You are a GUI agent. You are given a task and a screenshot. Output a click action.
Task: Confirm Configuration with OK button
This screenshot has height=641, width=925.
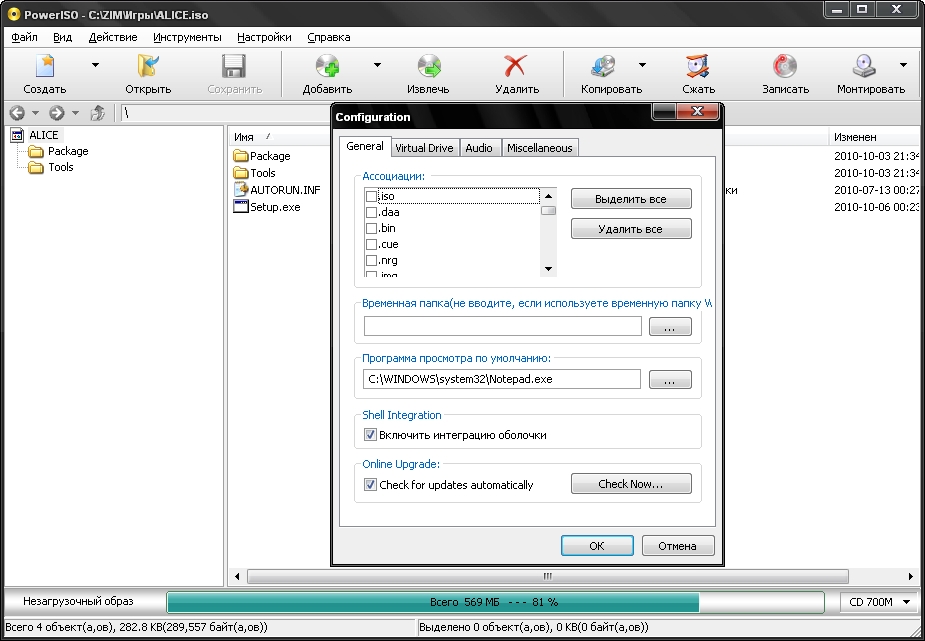(597, 545)
